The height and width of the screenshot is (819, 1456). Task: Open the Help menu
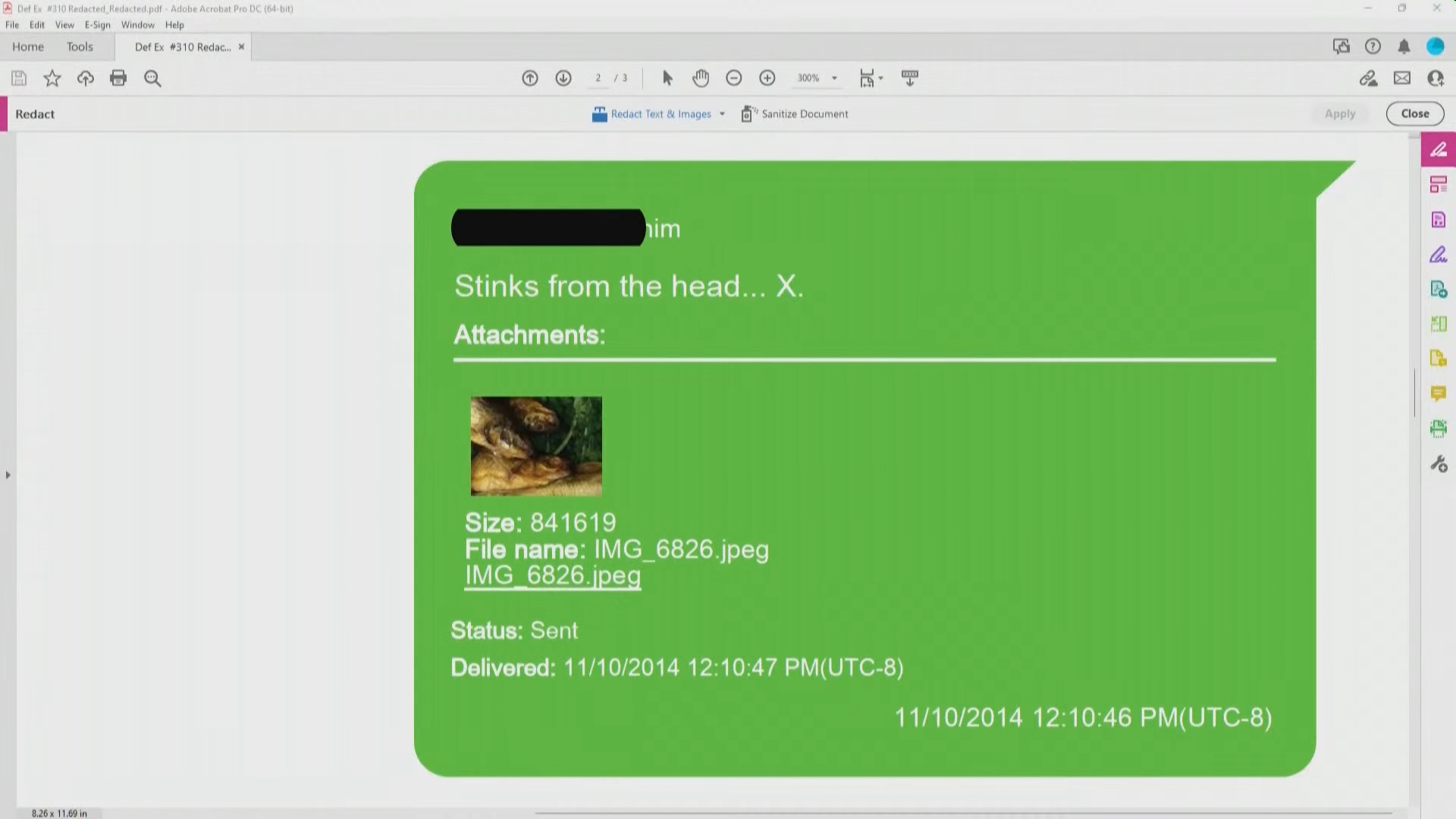(174, 25)
